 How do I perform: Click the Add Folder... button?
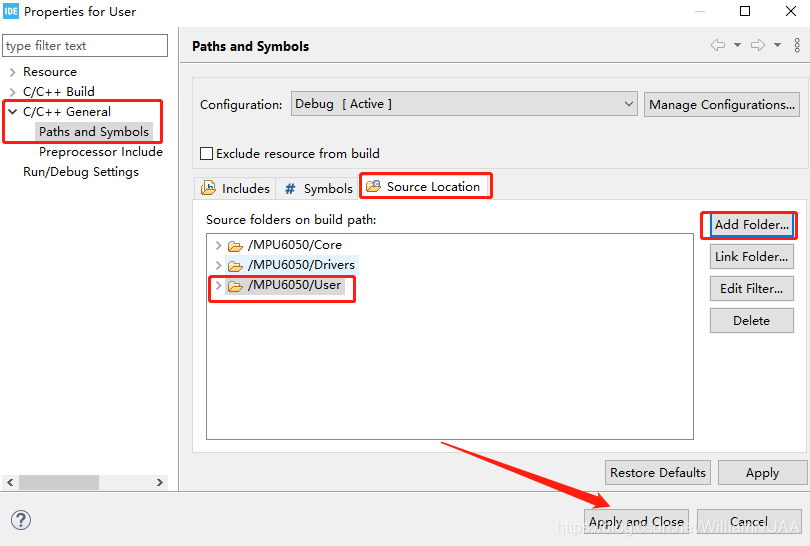coord(752,225)
